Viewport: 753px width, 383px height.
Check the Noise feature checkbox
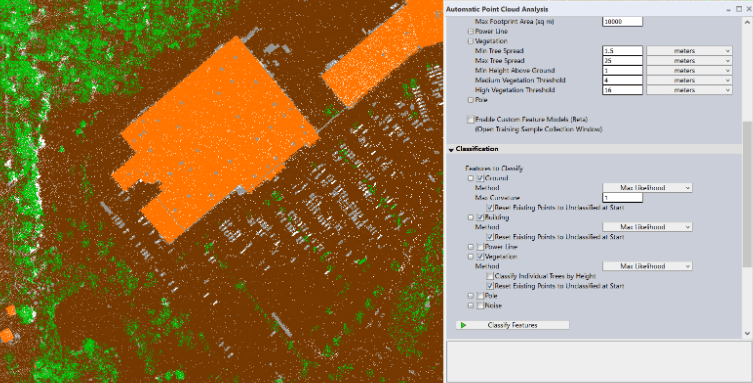tap(480, 305)
